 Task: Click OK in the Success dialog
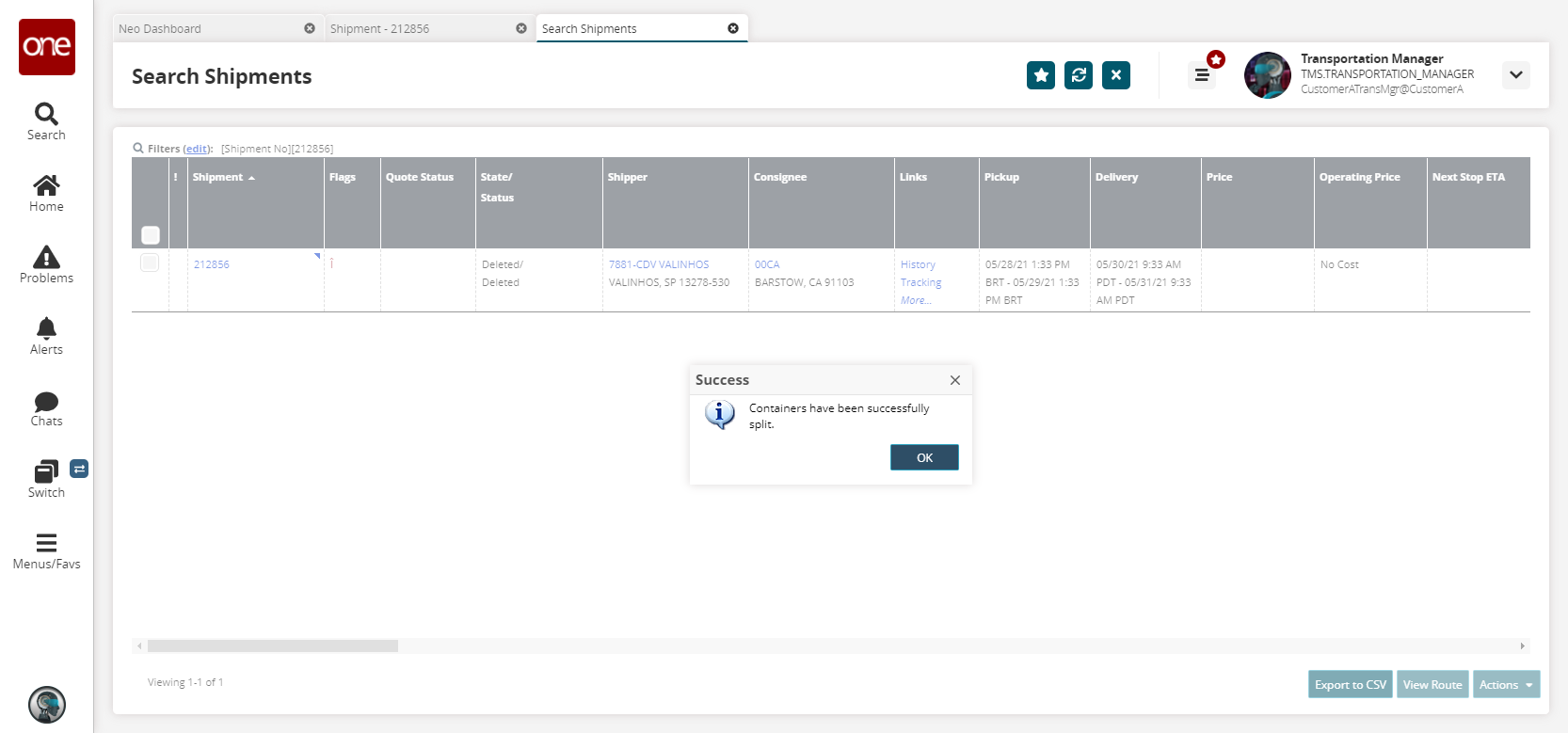click(924, 457)
